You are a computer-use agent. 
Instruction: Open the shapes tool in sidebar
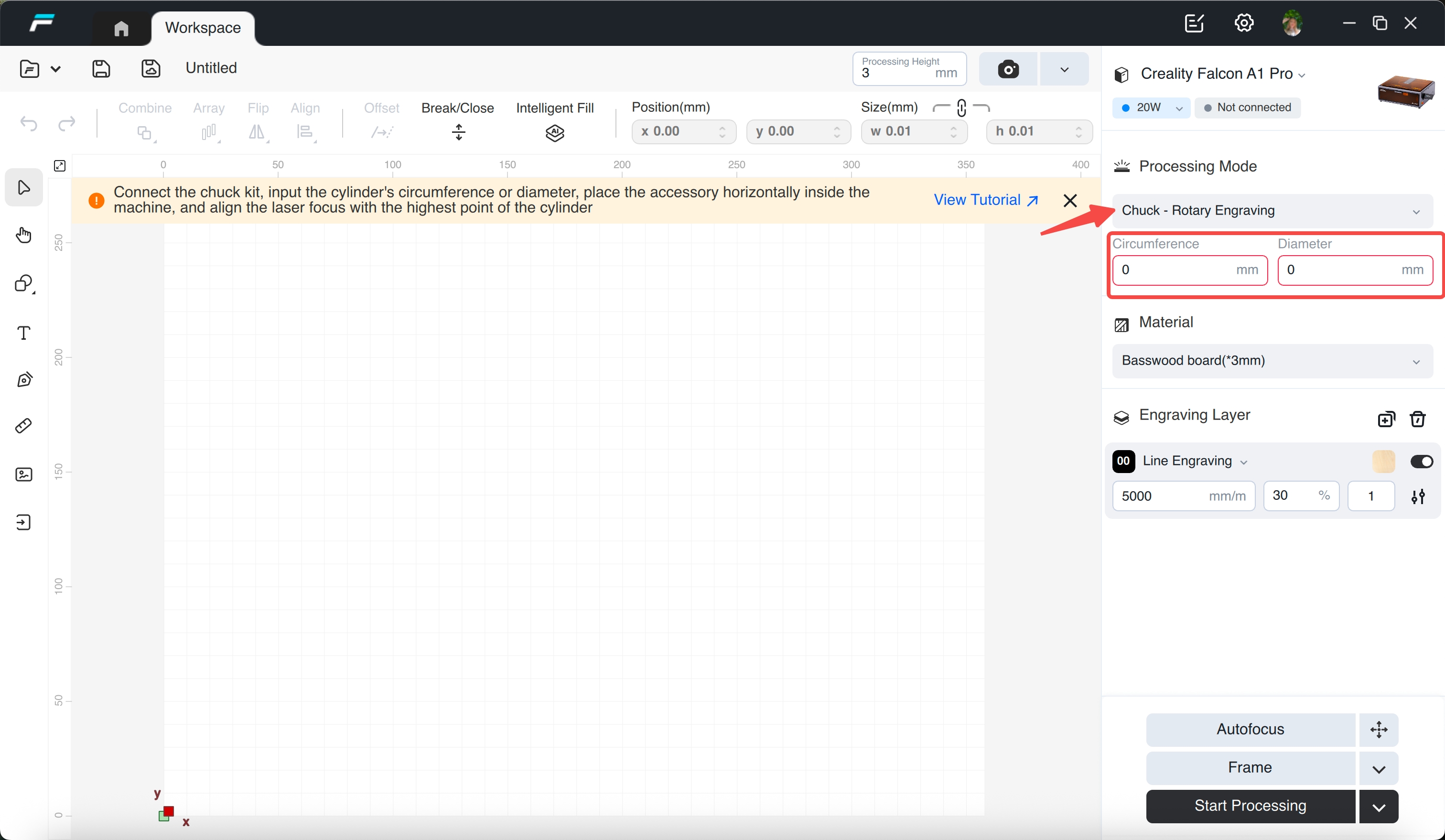click(23, 283)
